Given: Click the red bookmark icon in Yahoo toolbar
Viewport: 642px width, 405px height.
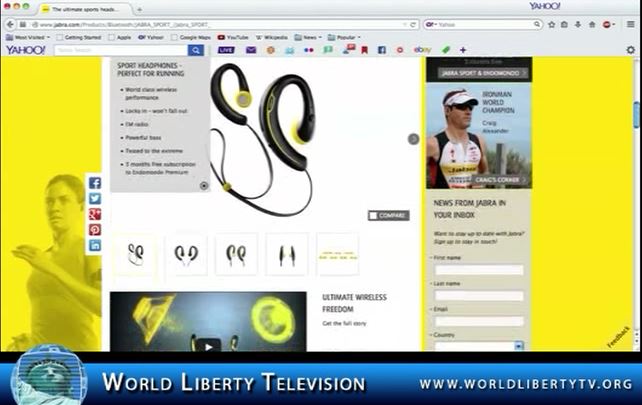Looking at the screenshot, I should coord(364,50).
